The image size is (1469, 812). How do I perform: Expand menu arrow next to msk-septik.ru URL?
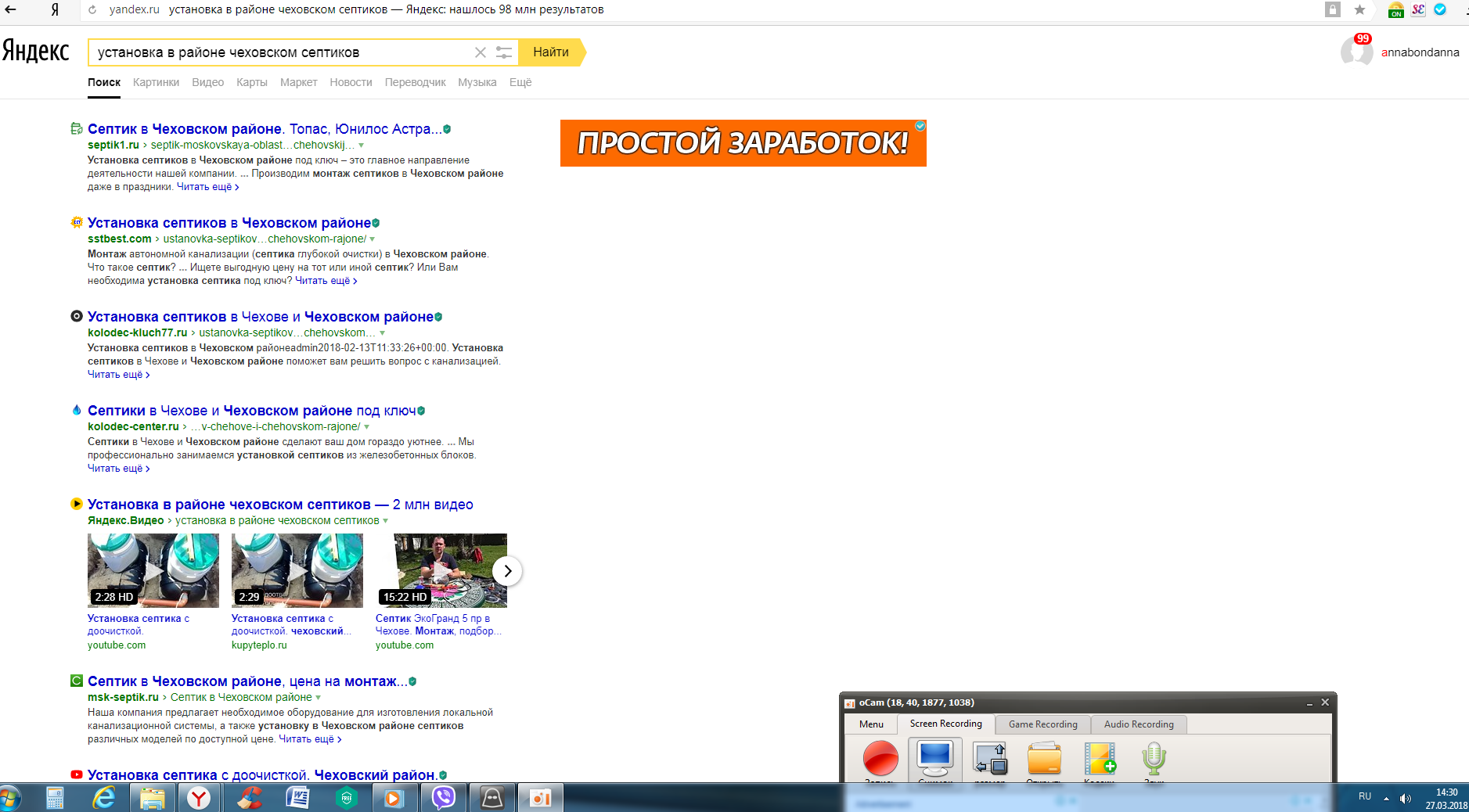(318, 698)
